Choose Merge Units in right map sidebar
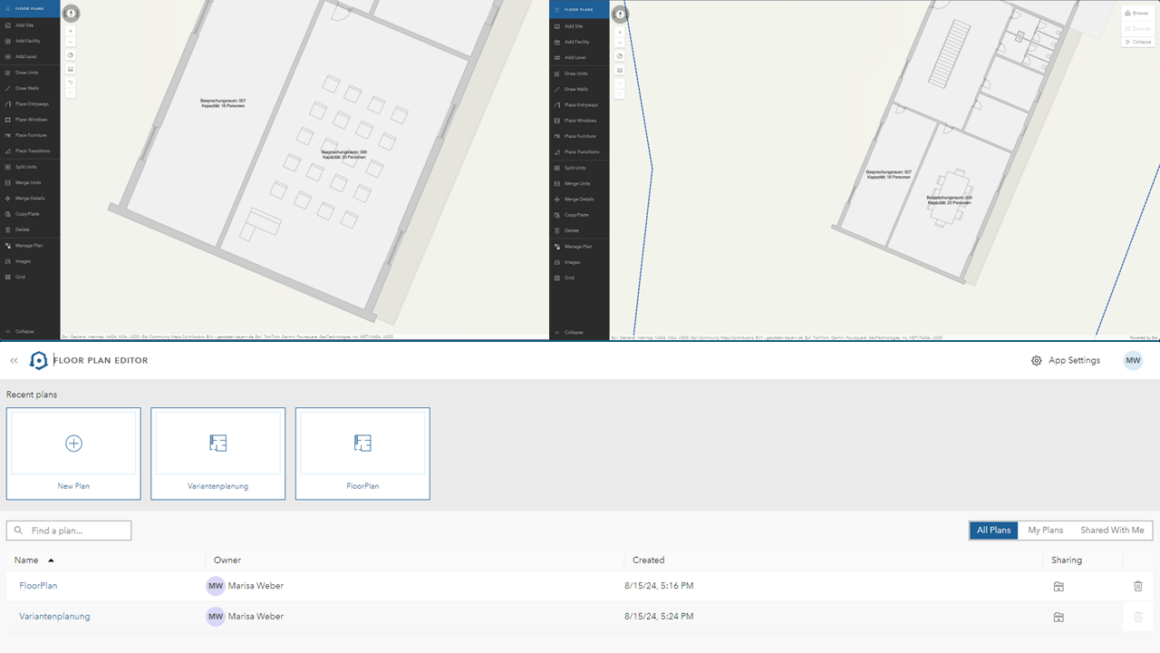Image resolution: width=1160 pixels, height=653 pixels. [579, 183]
